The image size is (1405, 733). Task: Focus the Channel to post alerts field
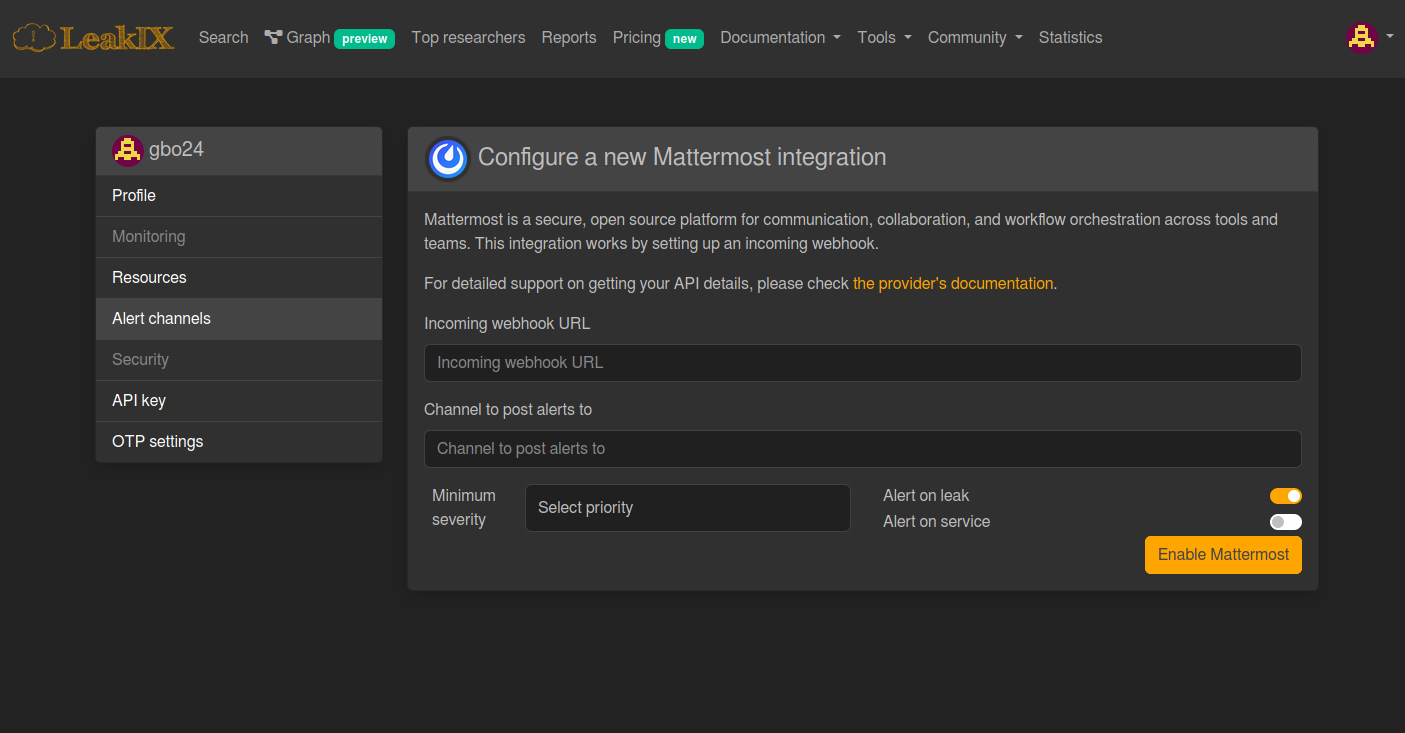(863, 449)
